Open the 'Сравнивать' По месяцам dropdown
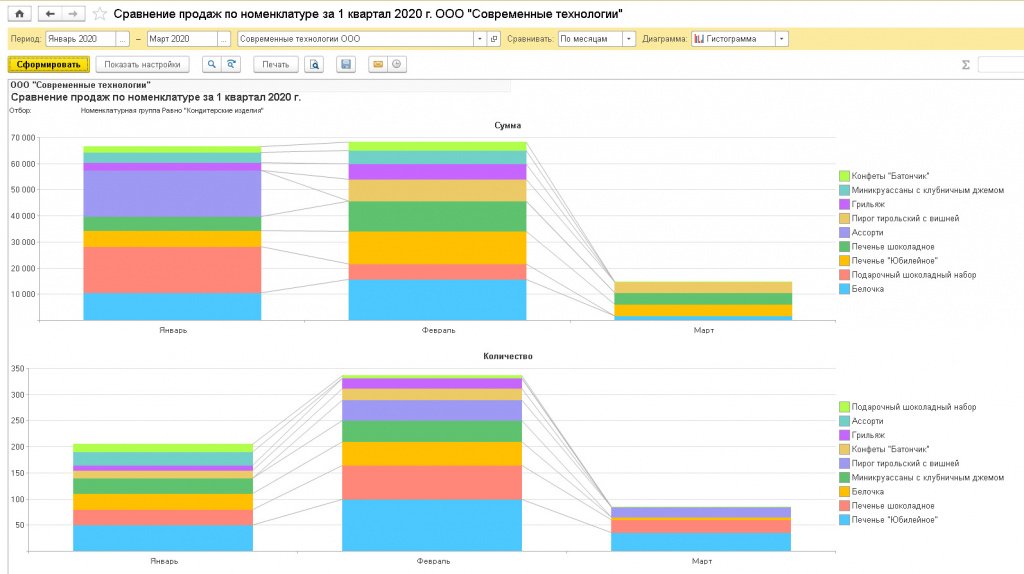 click(628, 39)
